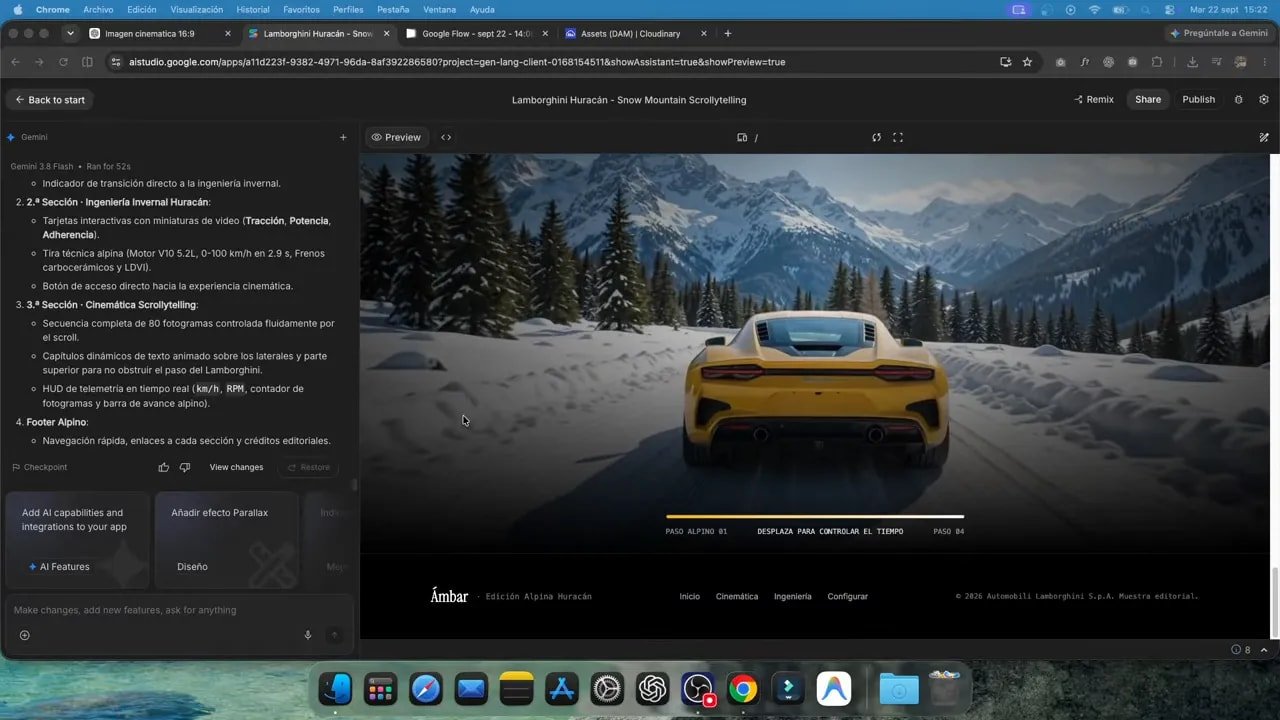
Task: Open preview in fullscreen
Action: point(898,138)
